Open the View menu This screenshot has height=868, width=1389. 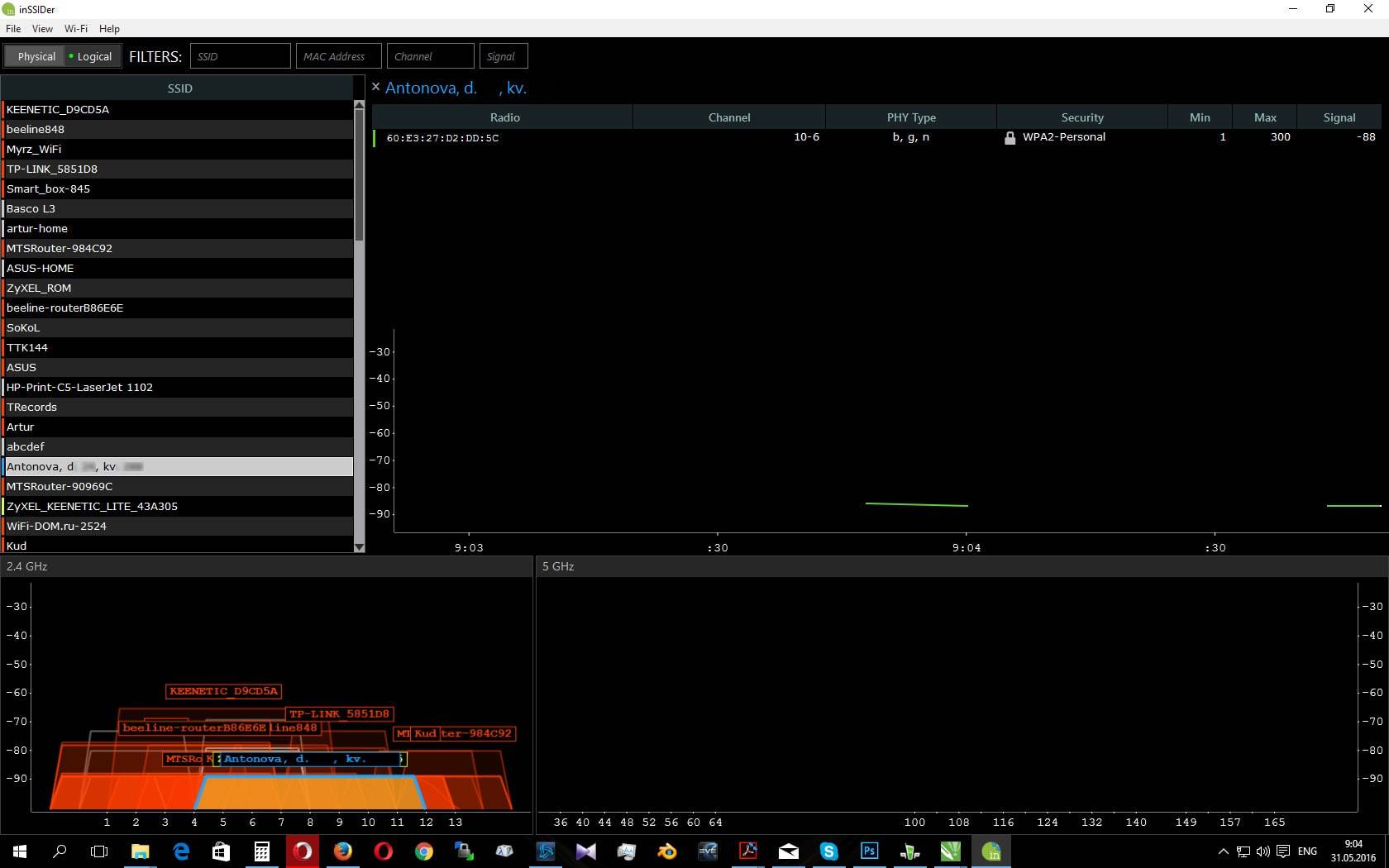[x=42, y=28]
